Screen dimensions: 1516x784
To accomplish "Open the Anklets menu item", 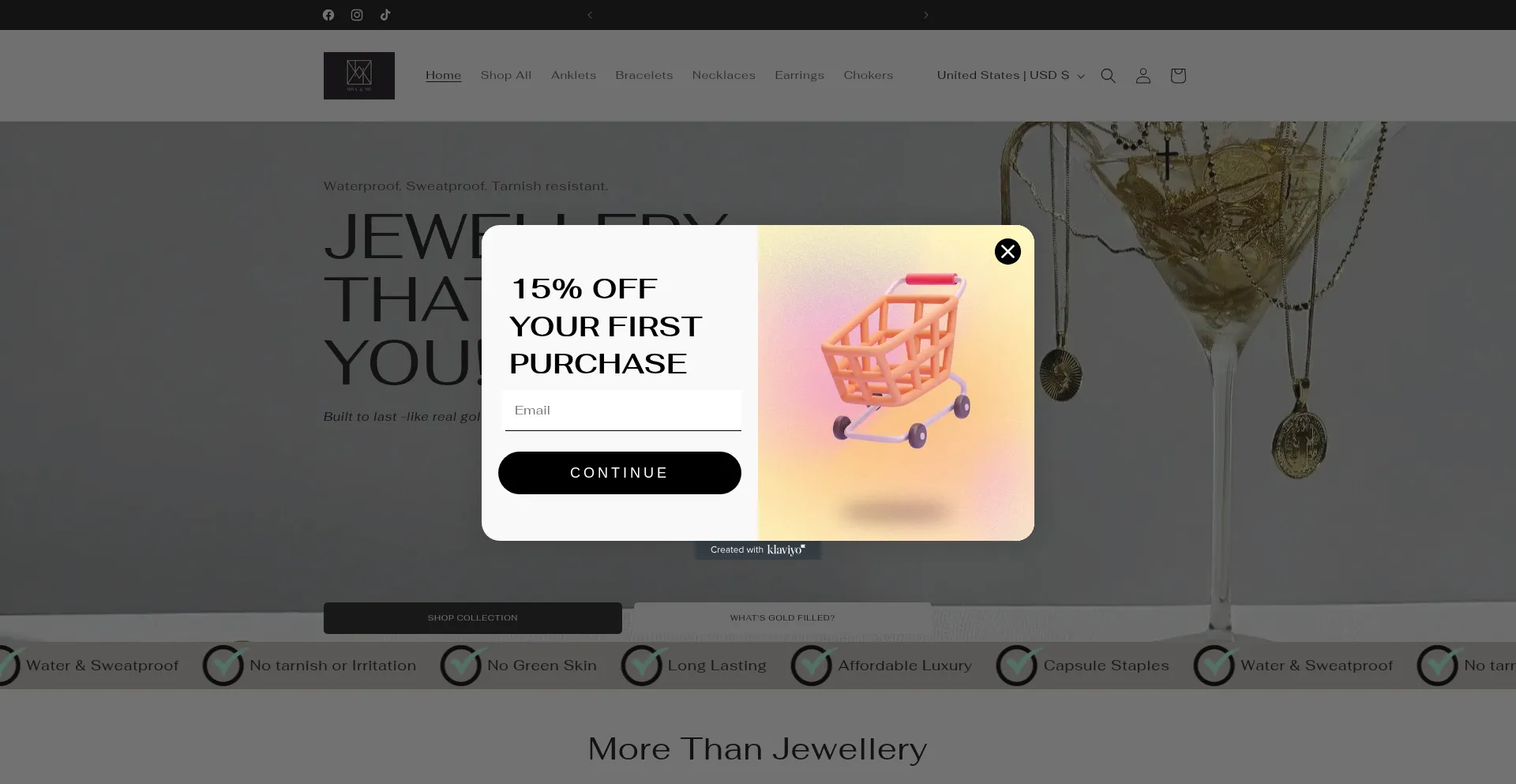I will point(573,76).
